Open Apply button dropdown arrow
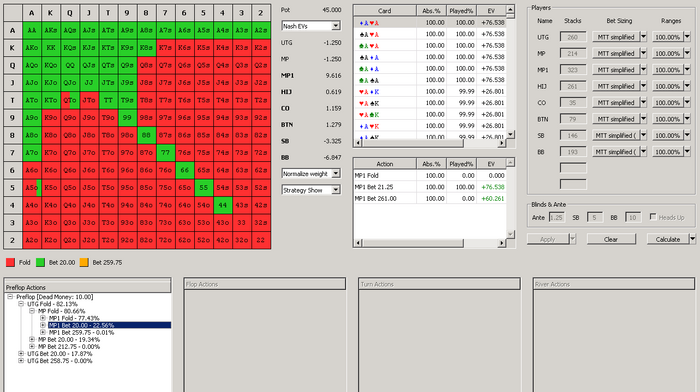700x392 pixels. (573, 239)
